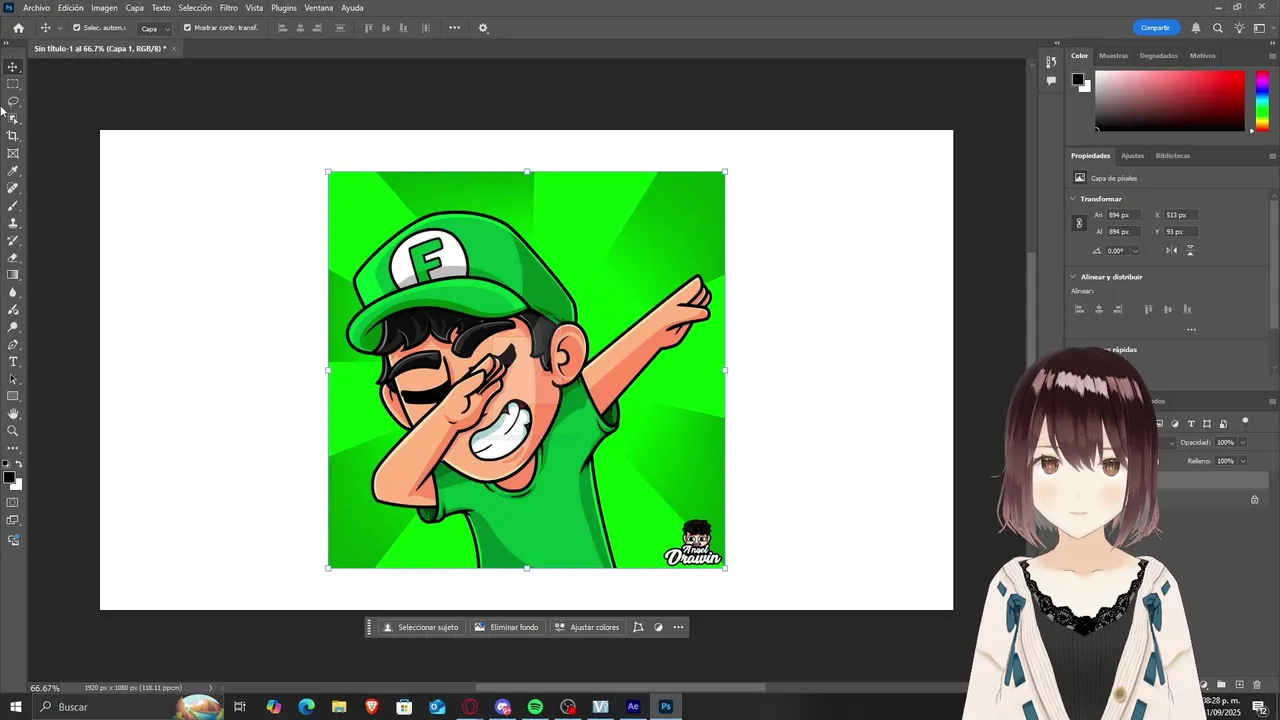Select the Move tool in the toolbar
The image size is (1280, 720).
pyautogui.click(x=13, y=67)
